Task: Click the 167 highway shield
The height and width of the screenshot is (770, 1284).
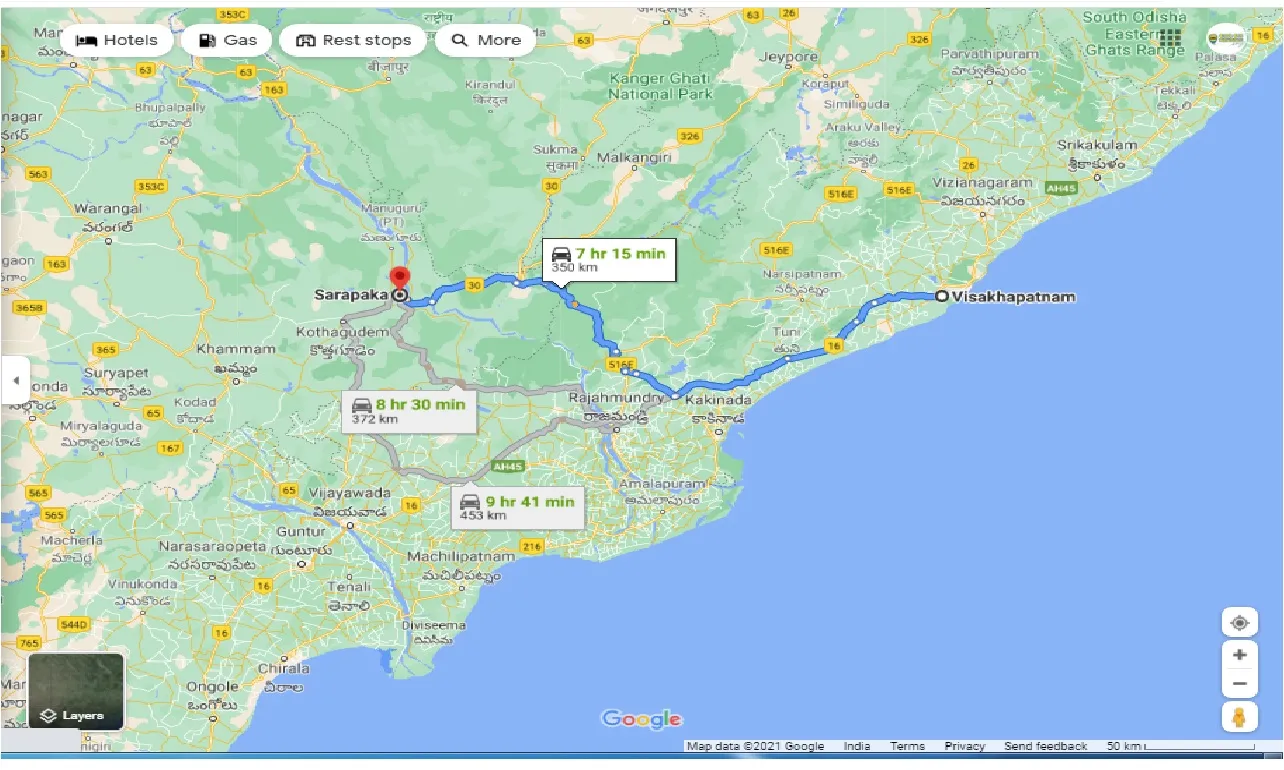Action: coord(170,448)
